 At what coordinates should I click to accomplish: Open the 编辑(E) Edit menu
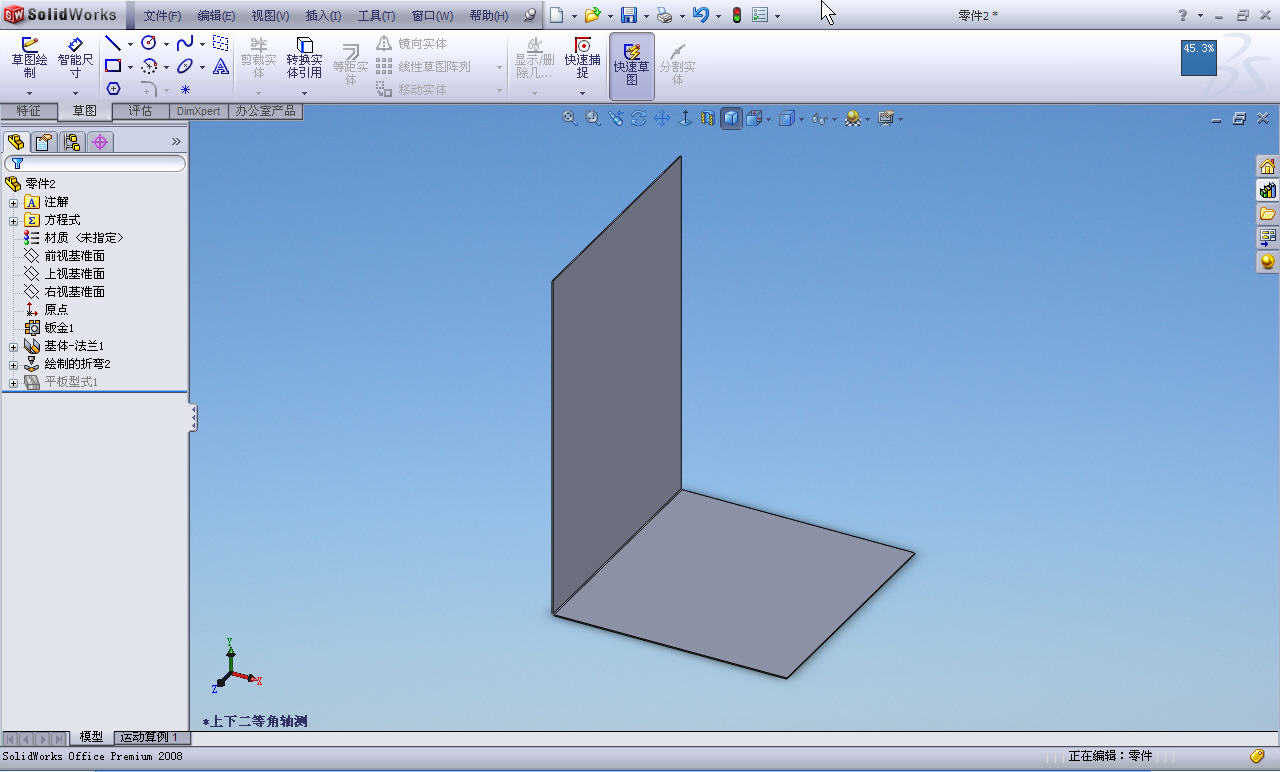[216, 16]
